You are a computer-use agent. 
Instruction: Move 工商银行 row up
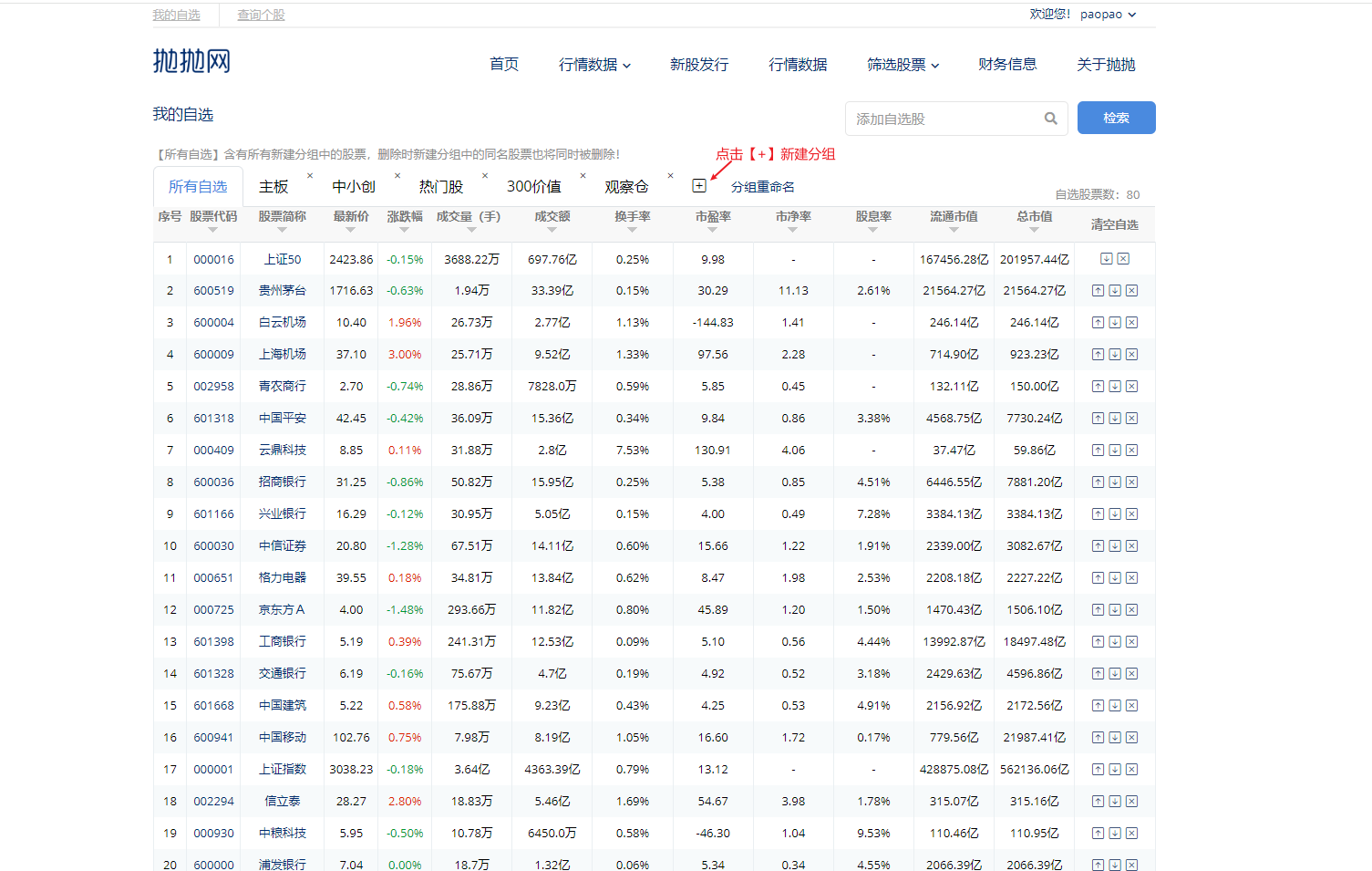(x=1098, y=642)
